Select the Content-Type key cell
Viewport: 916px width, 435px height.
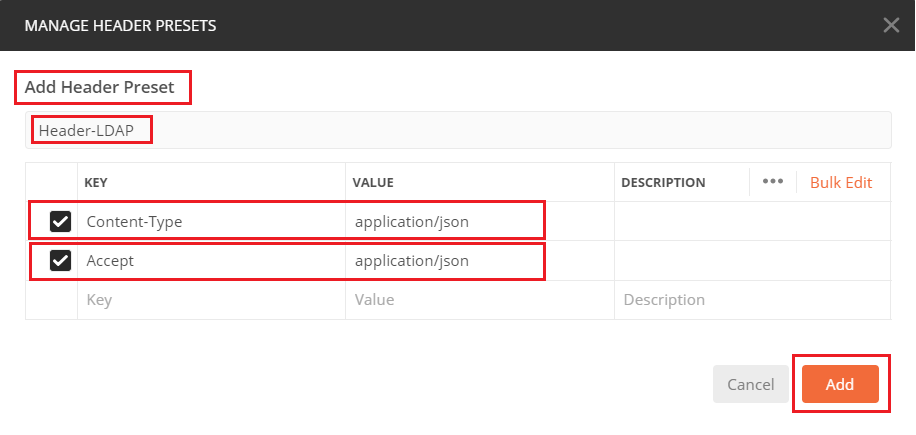210,221
